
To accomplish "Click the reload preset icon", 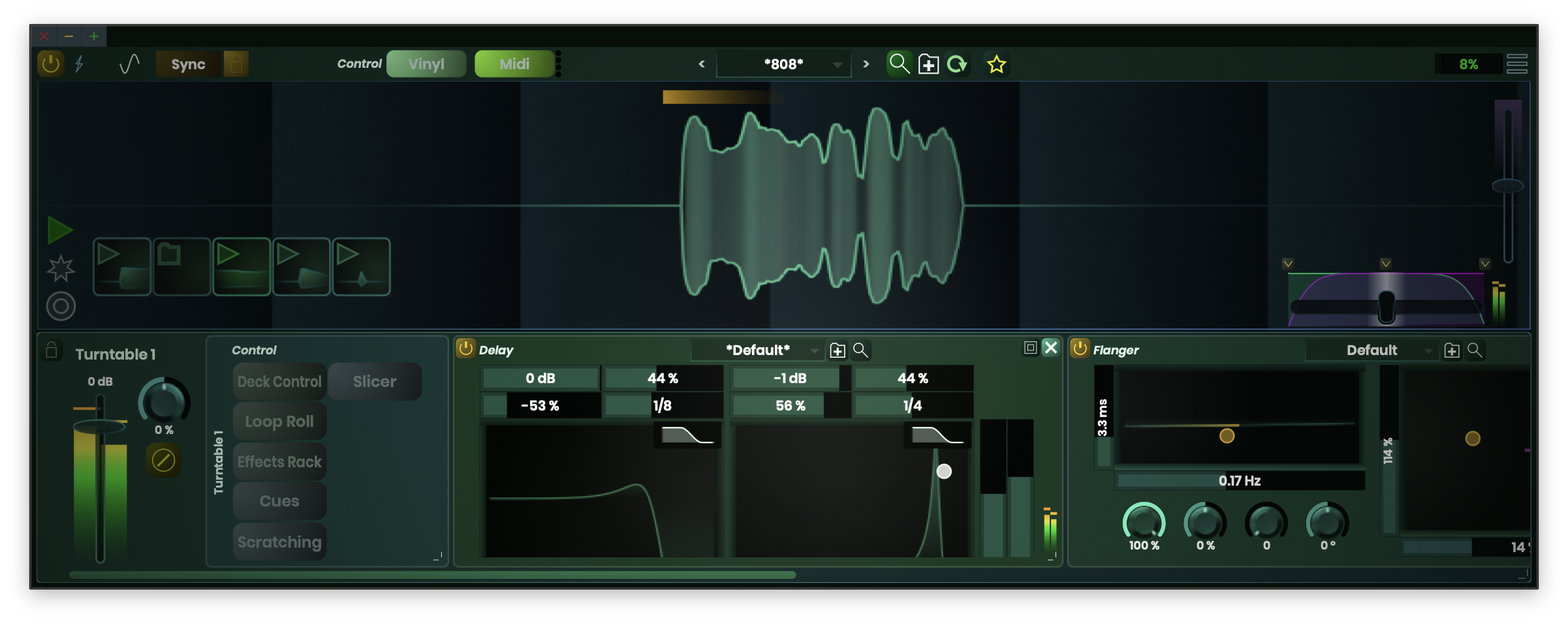I will coord(957,63).
